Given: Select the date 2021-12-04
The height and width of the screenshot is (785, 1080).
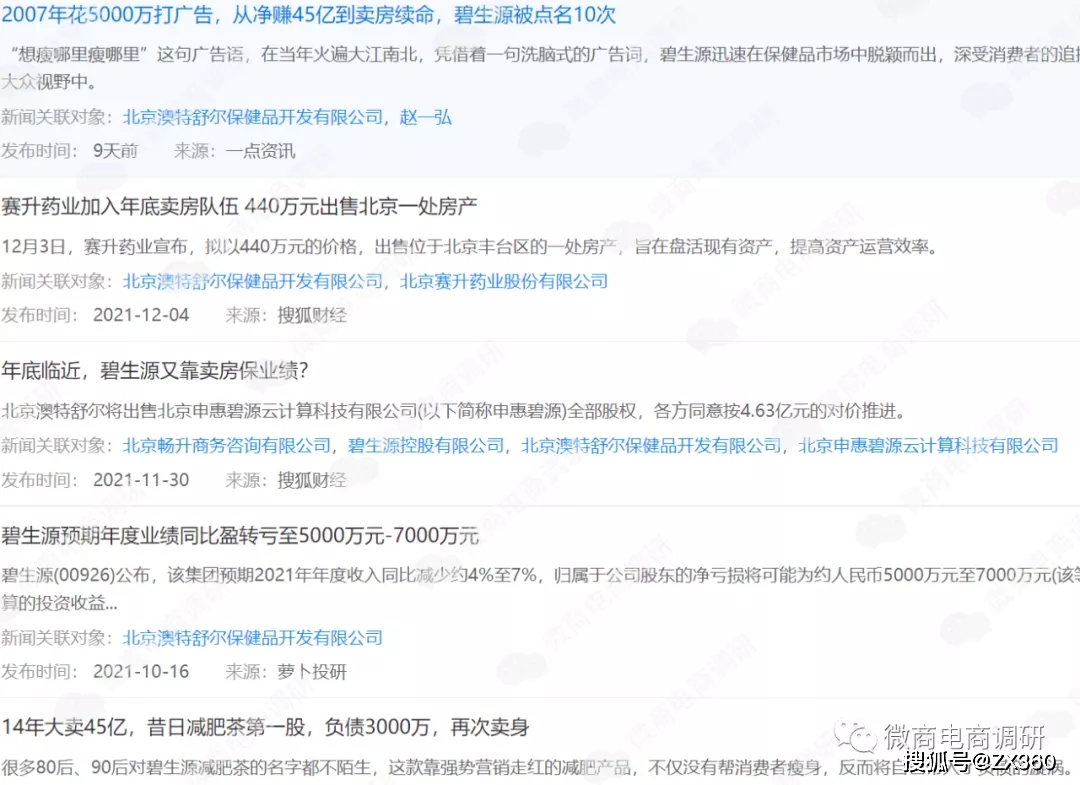Looking at the screenshot, I should tap(141, 315).
